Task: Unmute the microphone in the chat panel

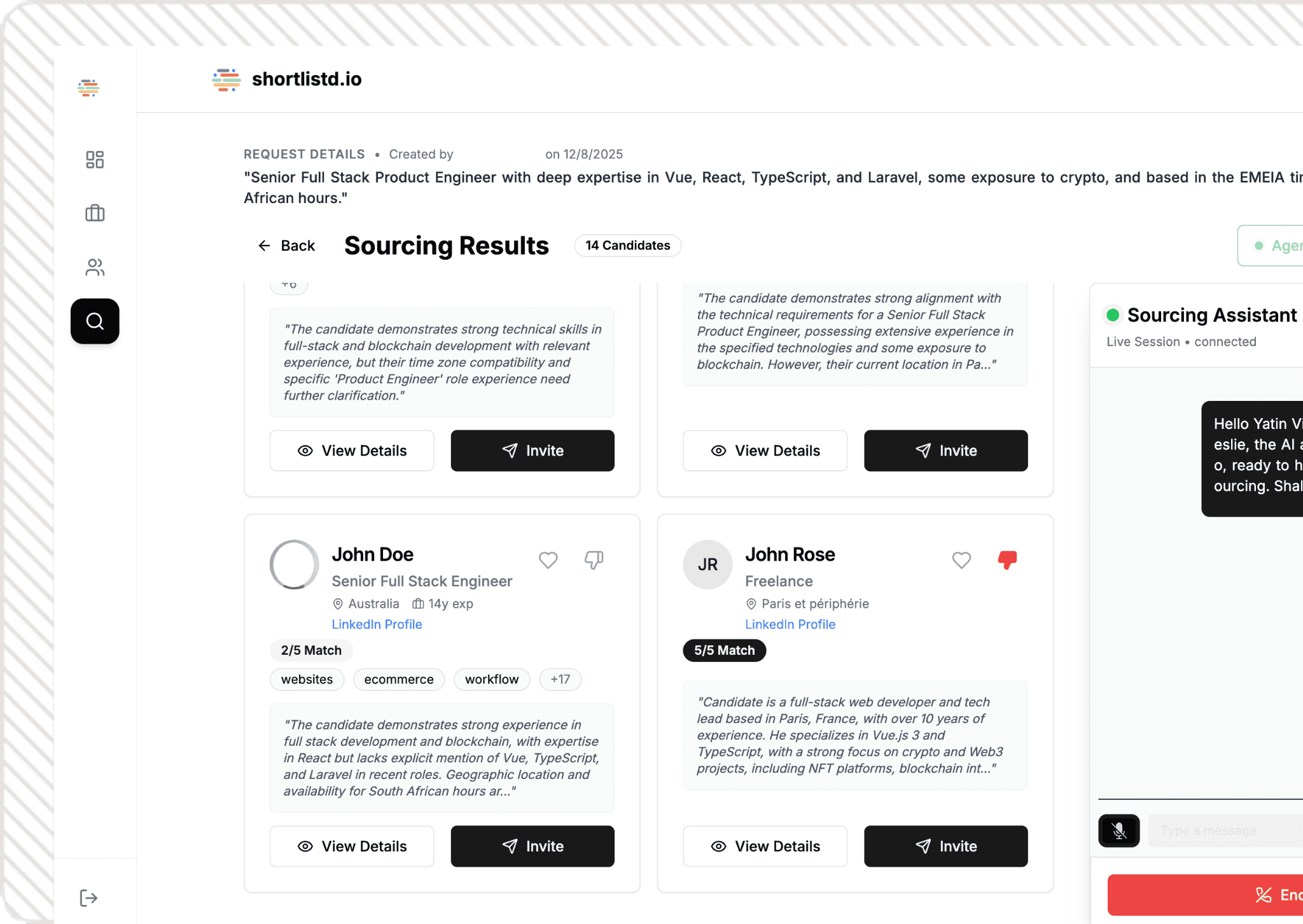Action: [1118, 830]
